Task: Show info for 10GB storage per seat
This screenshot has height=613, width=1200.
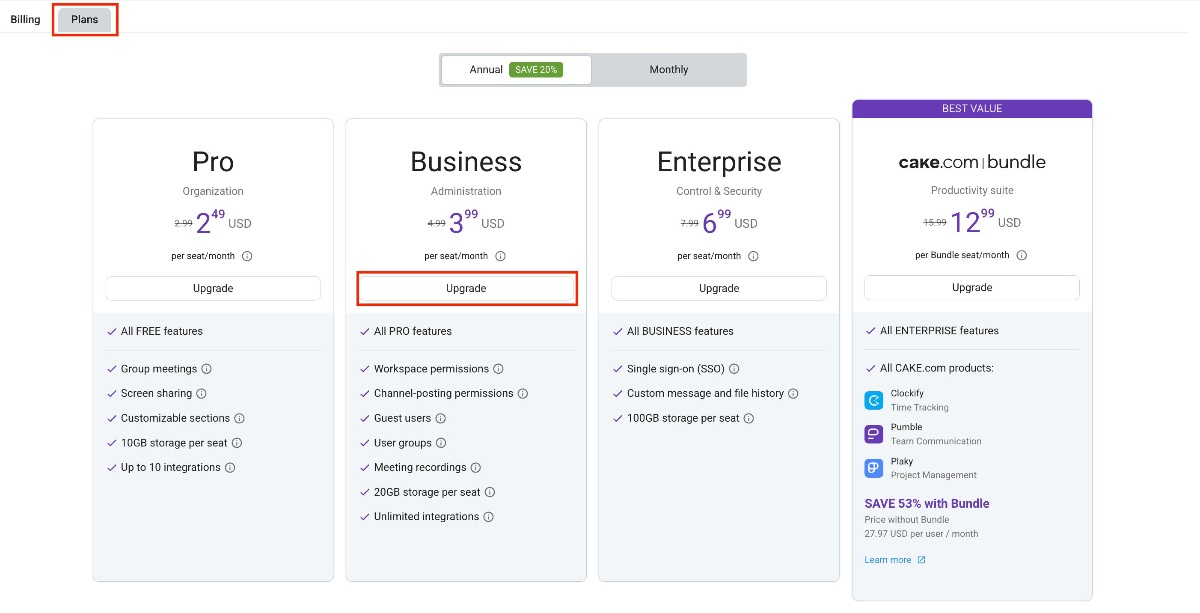Action: click(x=237, y=443)
